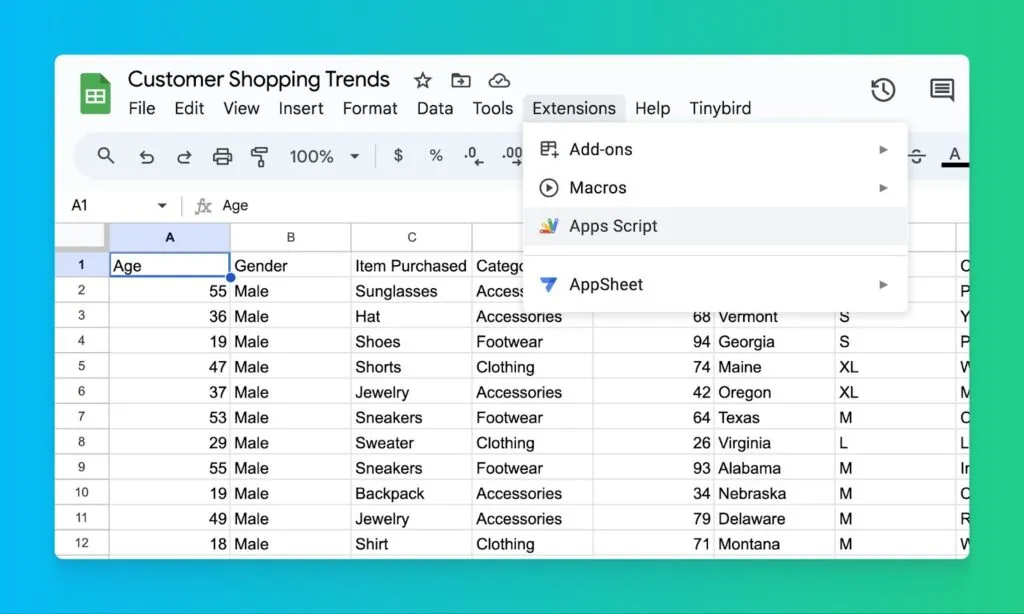1024x614 pixels.
Task: Open search in the toolbar
Action: [x=105, y=156]
